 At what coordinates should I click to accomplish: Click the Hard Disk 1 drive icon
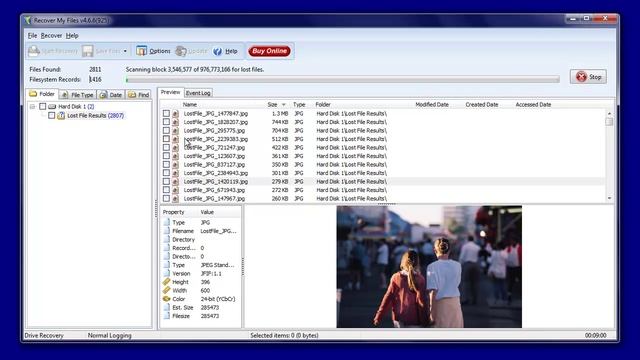[x=52, y=107]
